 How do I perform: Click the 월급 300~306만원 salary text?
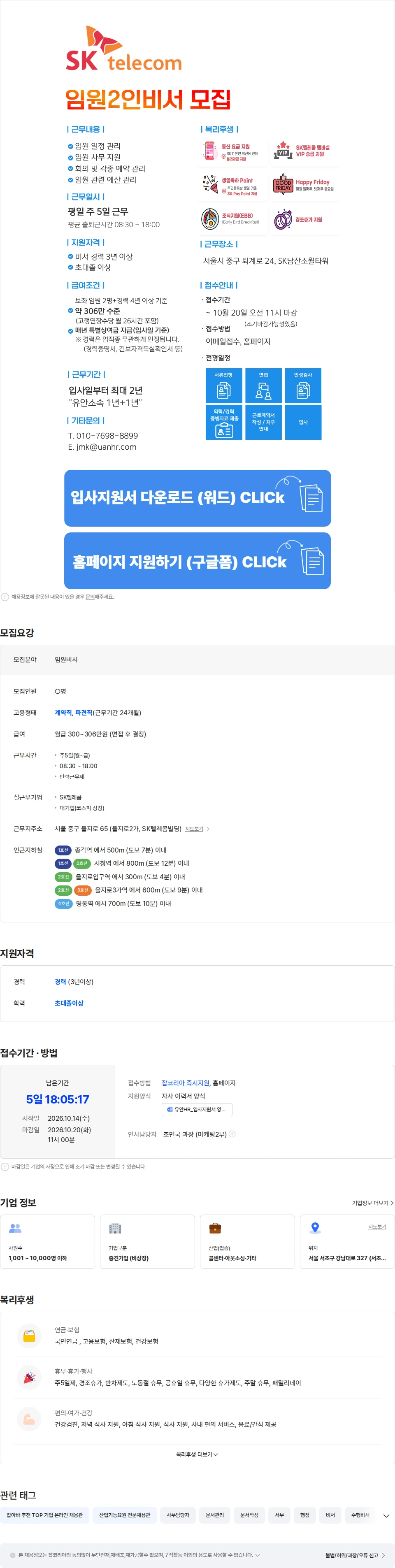[100, 734]
